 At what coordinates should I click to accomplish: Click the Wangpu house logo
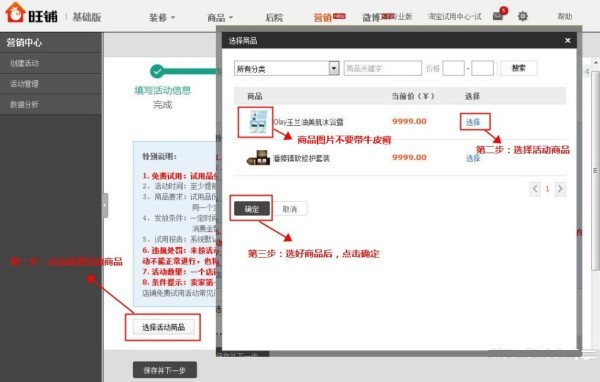pos(15,12)
